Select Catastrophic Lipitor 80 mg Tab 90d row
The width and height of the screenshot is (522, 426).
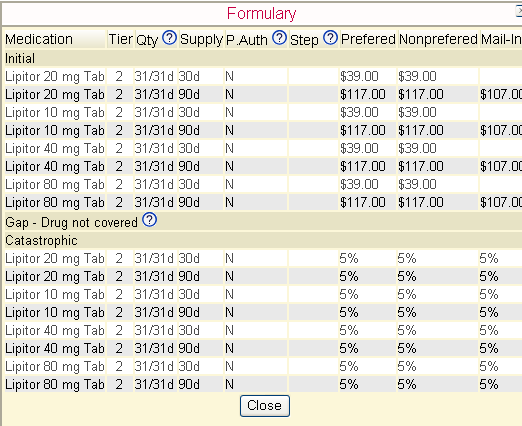tap(263, 384)
